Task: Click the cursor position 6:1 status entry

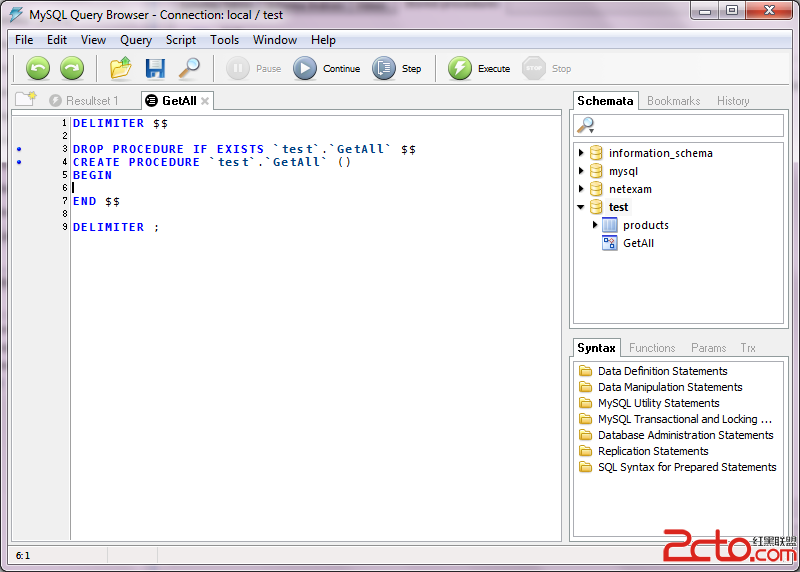Action: (23, 556)
